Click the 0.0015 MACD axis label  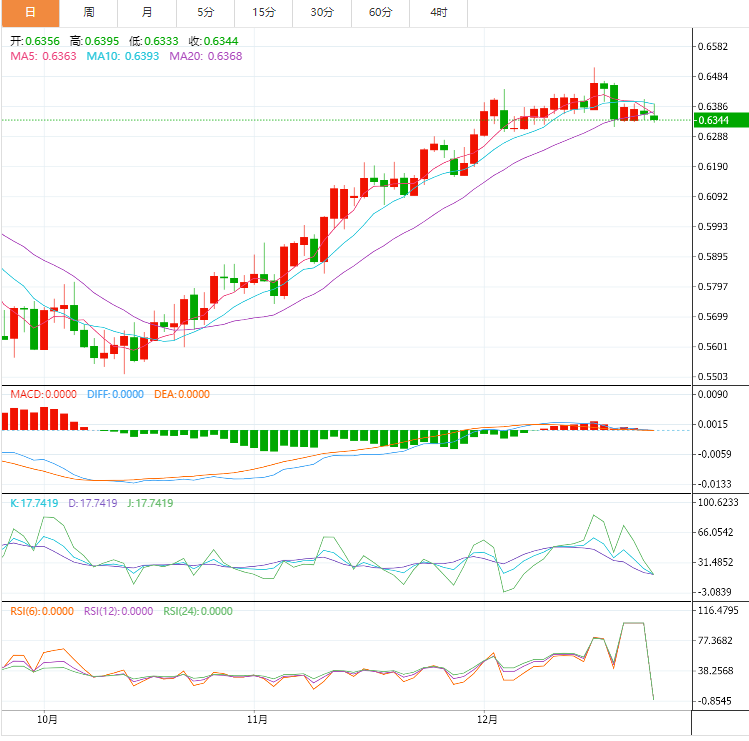(713, 425)
